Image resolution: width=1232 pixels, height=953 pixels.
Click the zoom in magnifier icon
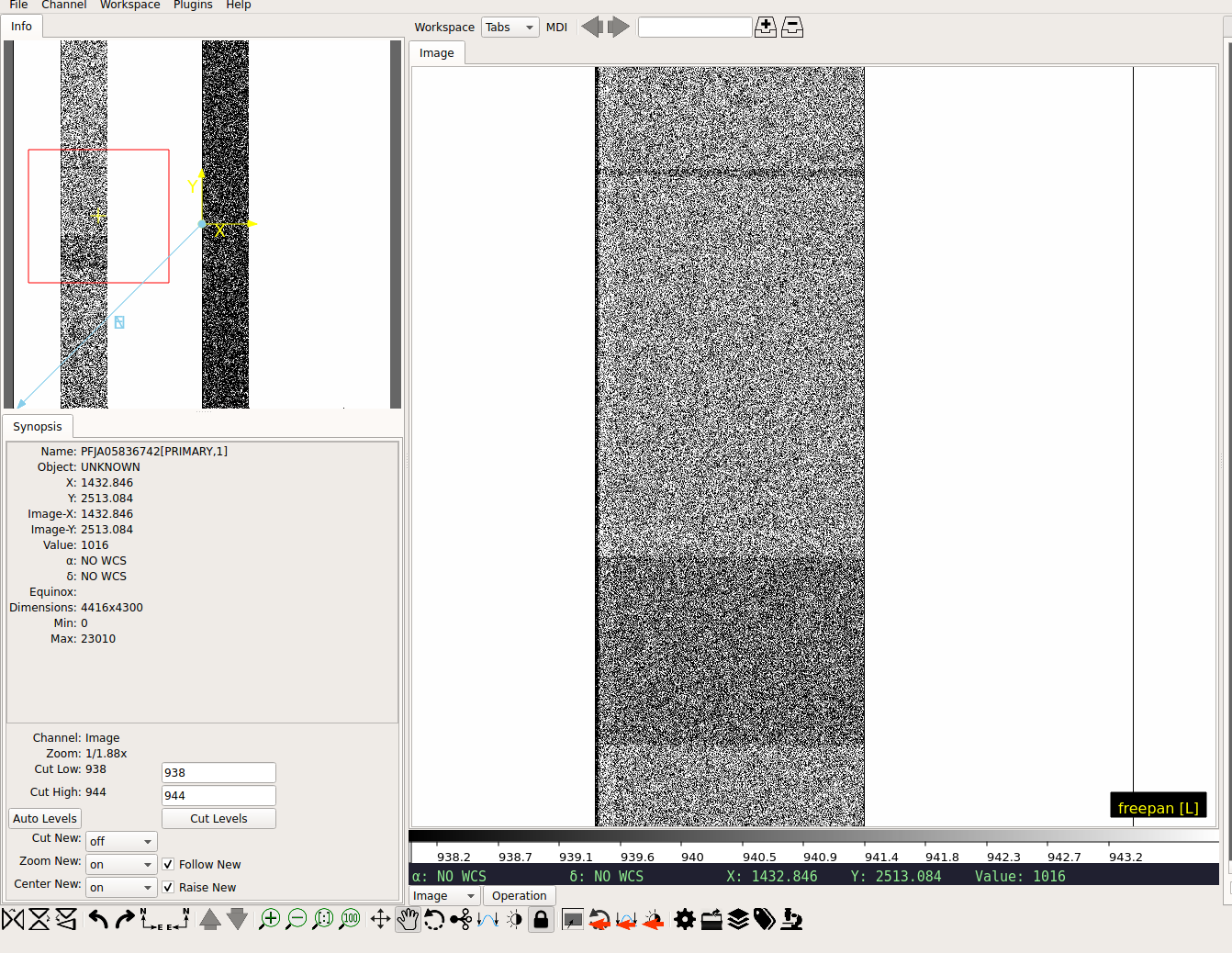269,919
